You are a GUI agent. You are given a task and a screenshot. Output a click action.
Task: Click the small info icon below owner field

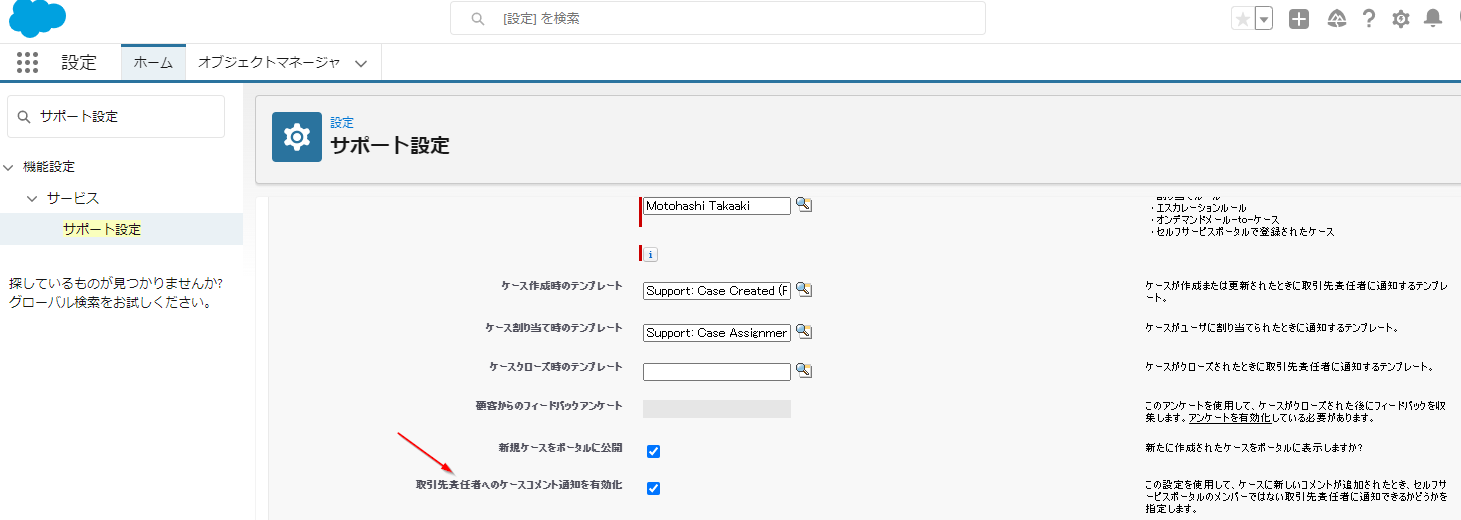[650, 254]
